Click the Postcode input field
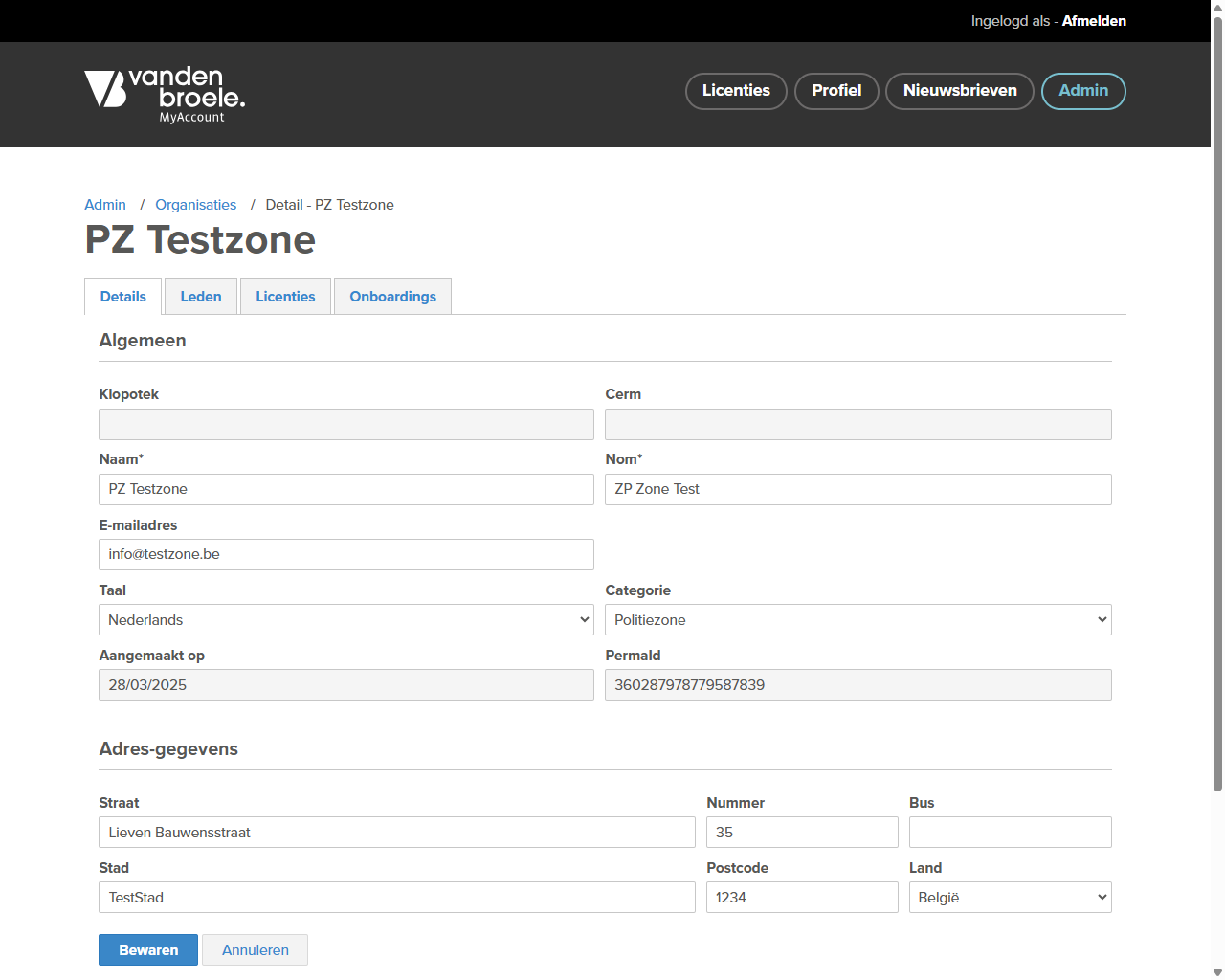This screenshot has width=1225, height=980. pyautogui.click(x=802, y=897)
